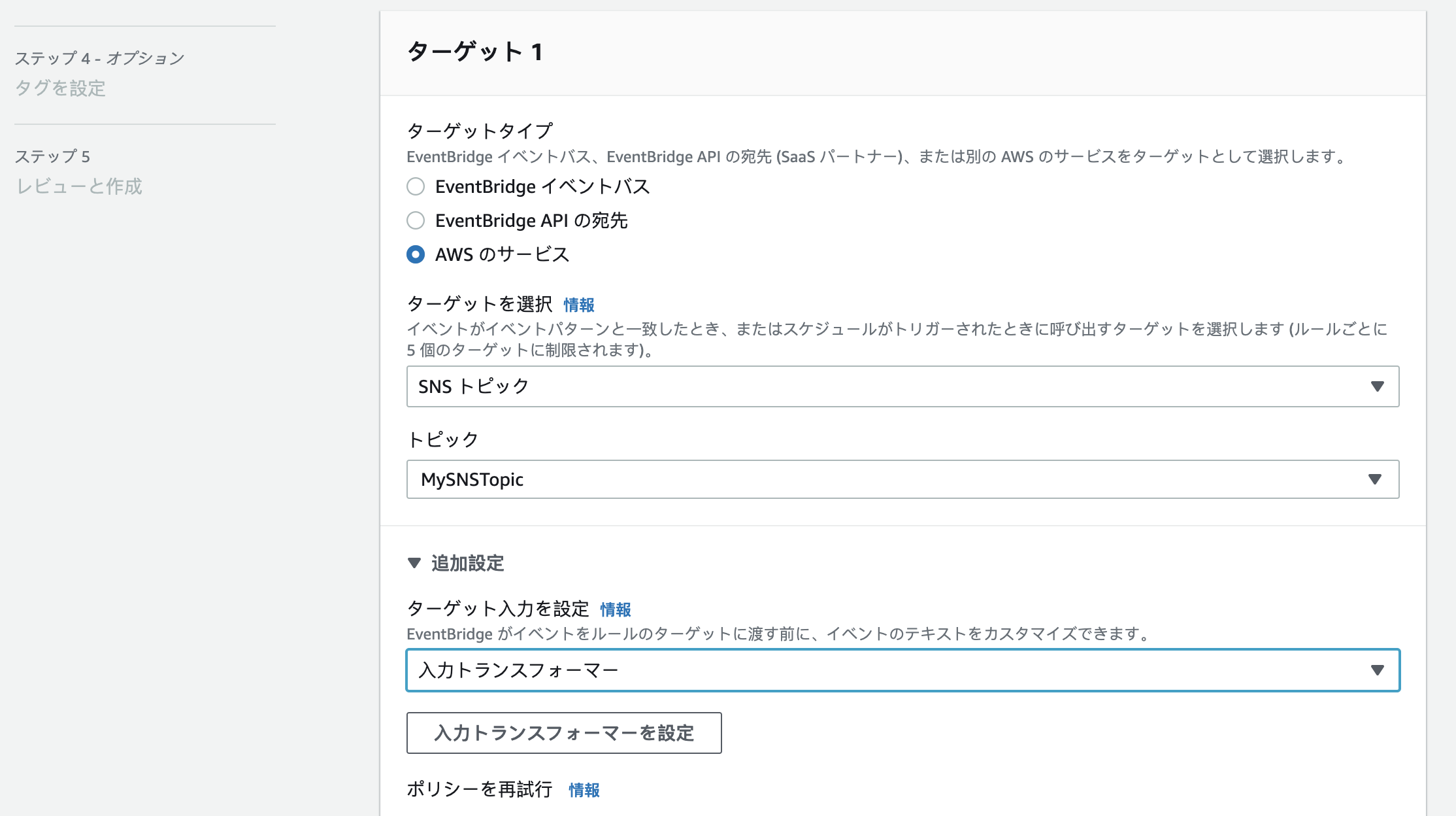Screen dimensions: 1456x816
Task: Click the arrow icon of MySNSTopic selector
Action: [x=1374, y=479]
